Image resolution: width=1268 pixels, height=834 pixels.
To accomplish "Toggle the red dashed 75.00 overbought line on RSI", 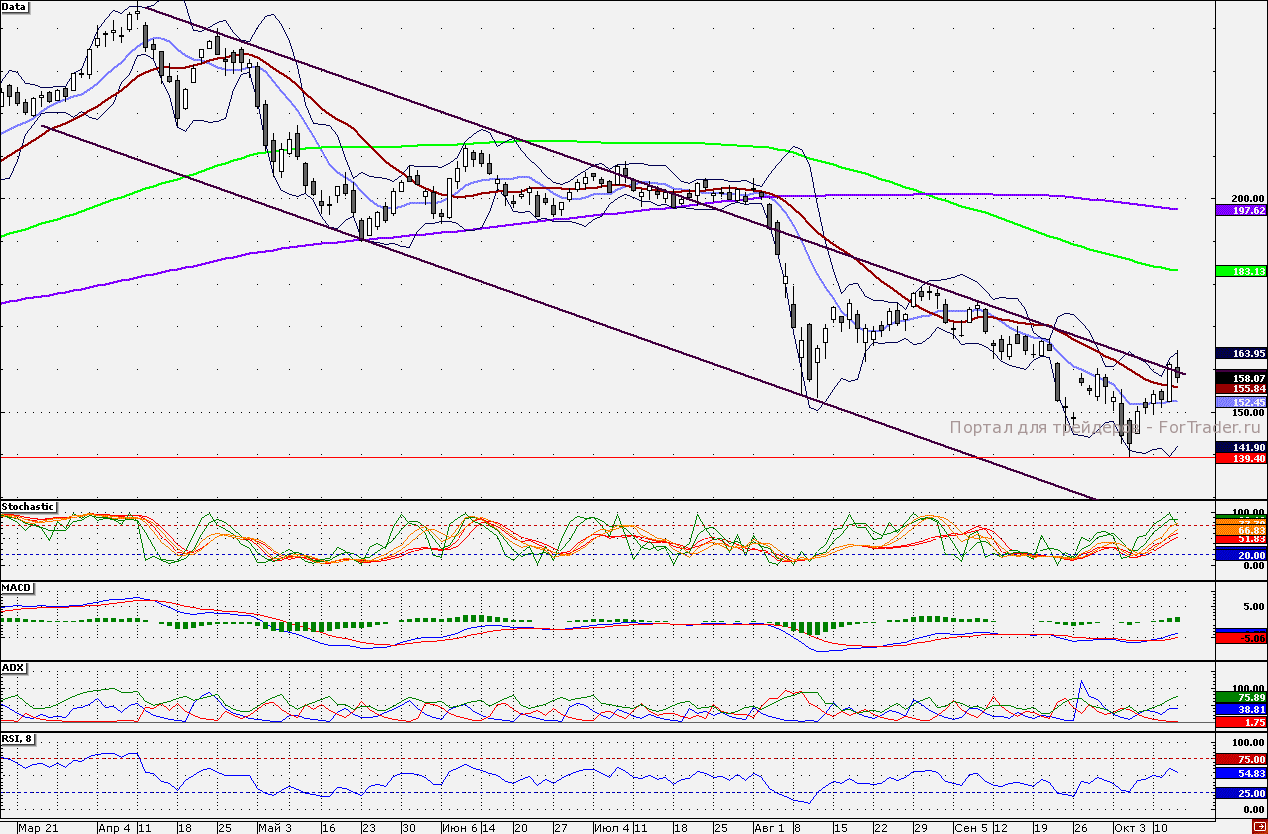I will (x=1241, y=760).
